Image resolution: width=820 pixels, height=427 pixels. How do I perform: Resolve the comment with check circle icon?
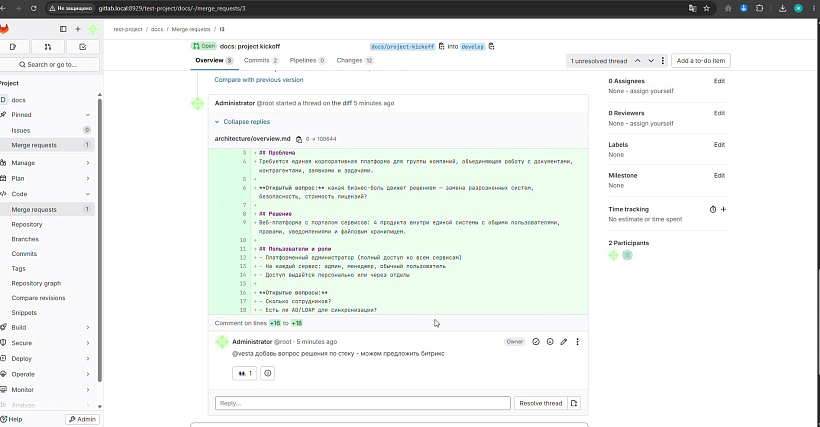536,342
